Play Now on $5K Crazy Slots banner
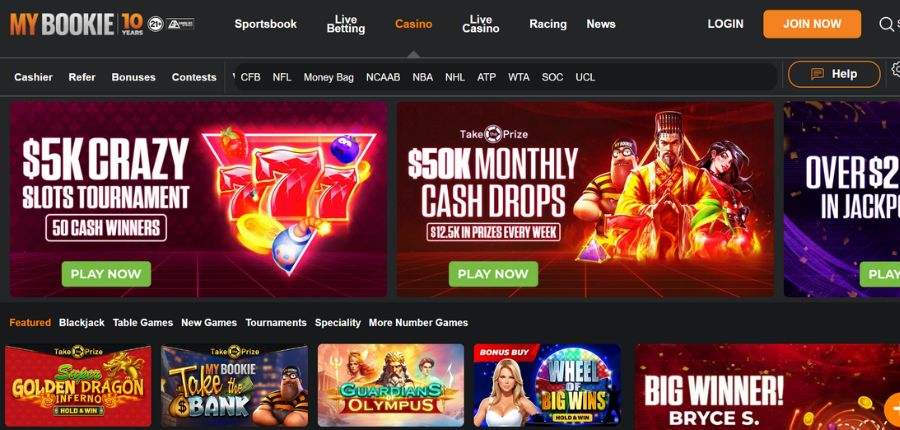 click(x=106, y=274)
